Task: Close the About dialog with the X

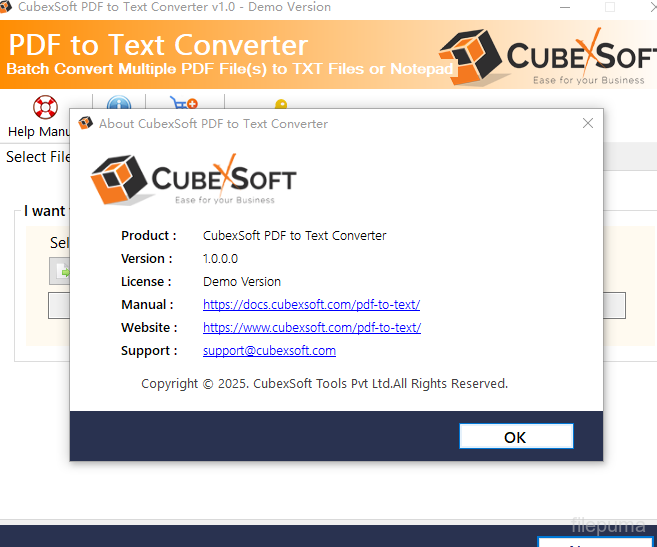Action: pyautogui.click(x=588, y=124)
